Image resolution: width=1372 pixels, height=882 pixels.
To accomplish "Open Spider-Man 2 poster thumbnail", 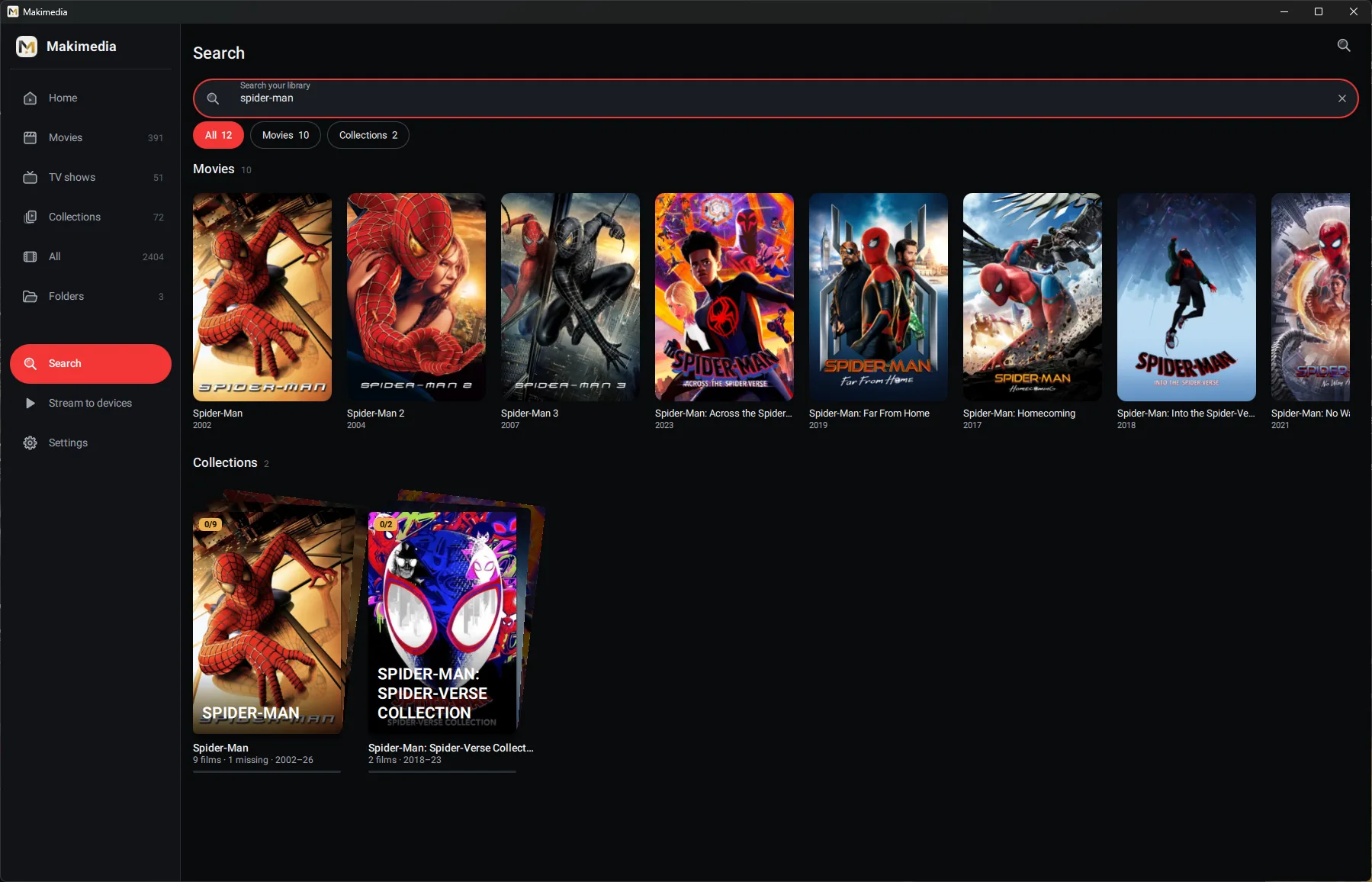I will [x=416, y=297].
